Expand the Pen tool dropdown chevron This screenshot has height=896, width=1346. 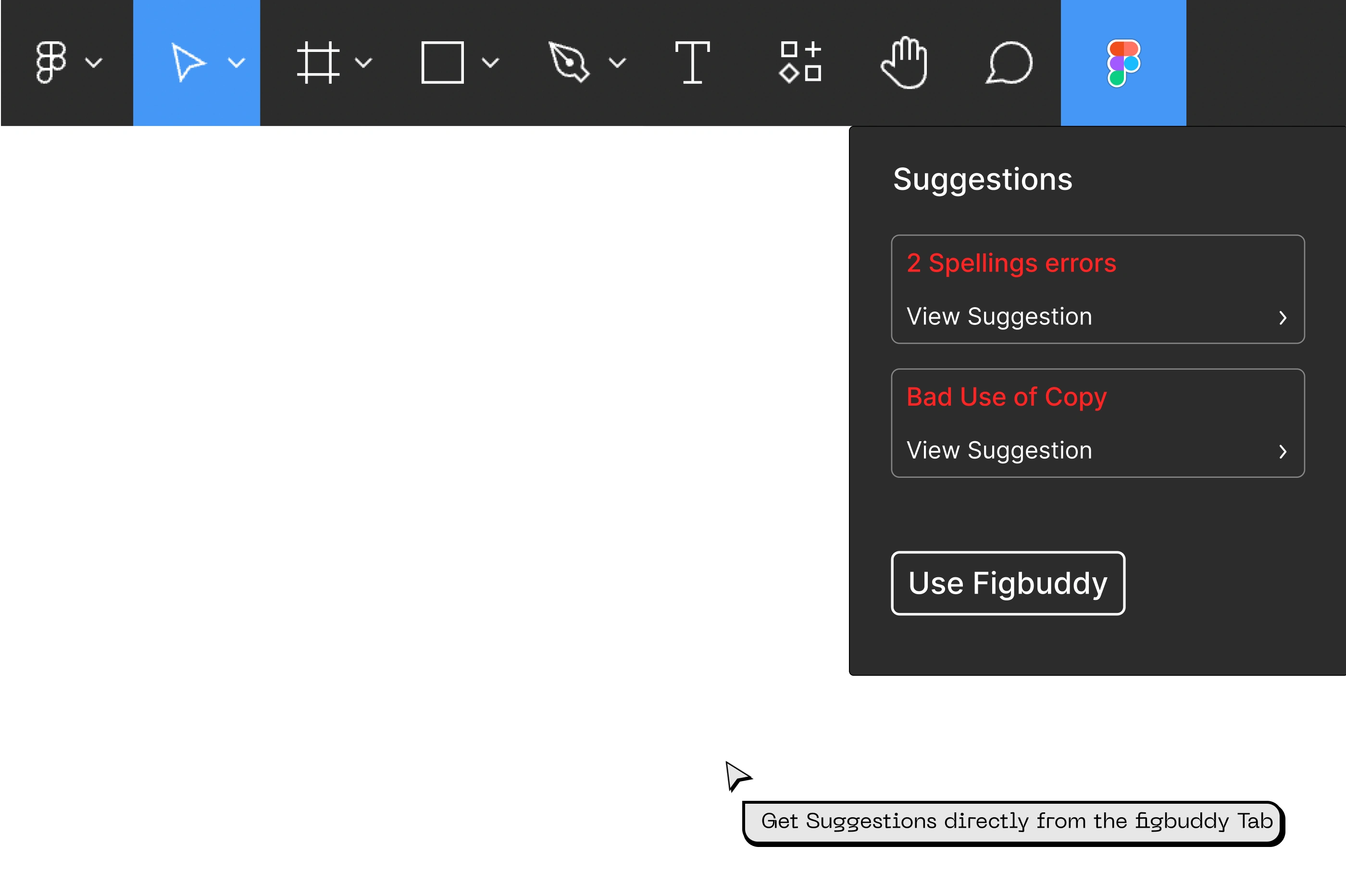[618, 62]
